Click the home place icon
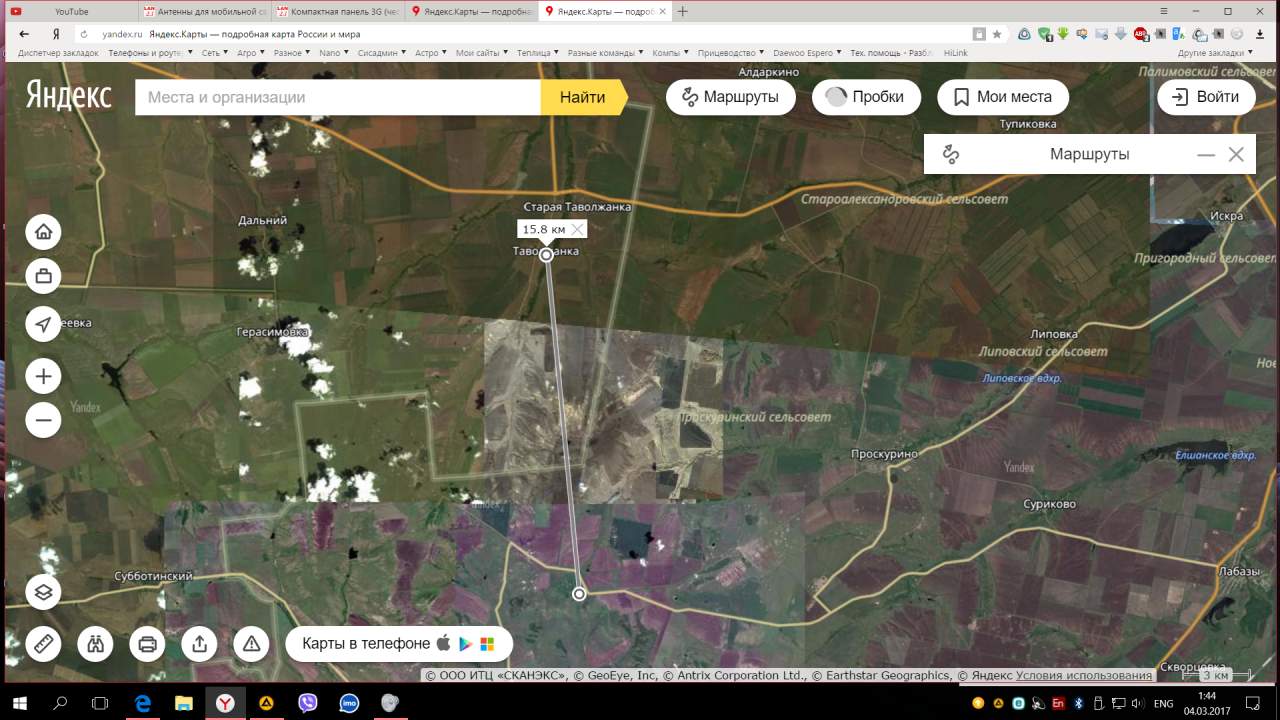 43,232
